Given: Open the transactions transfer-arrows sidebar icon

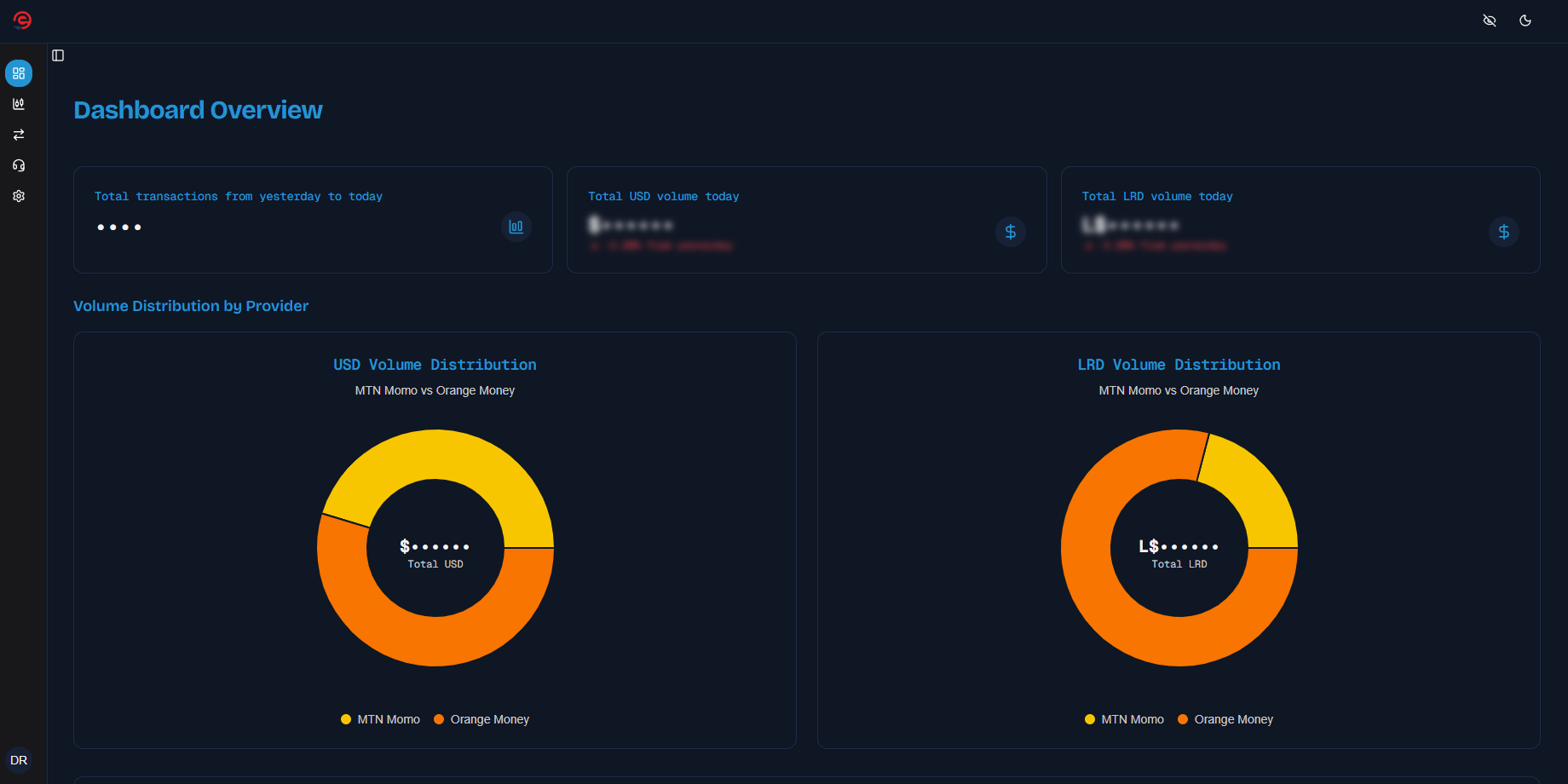Looking at the screenshot, I should click(x=19, y=134).
